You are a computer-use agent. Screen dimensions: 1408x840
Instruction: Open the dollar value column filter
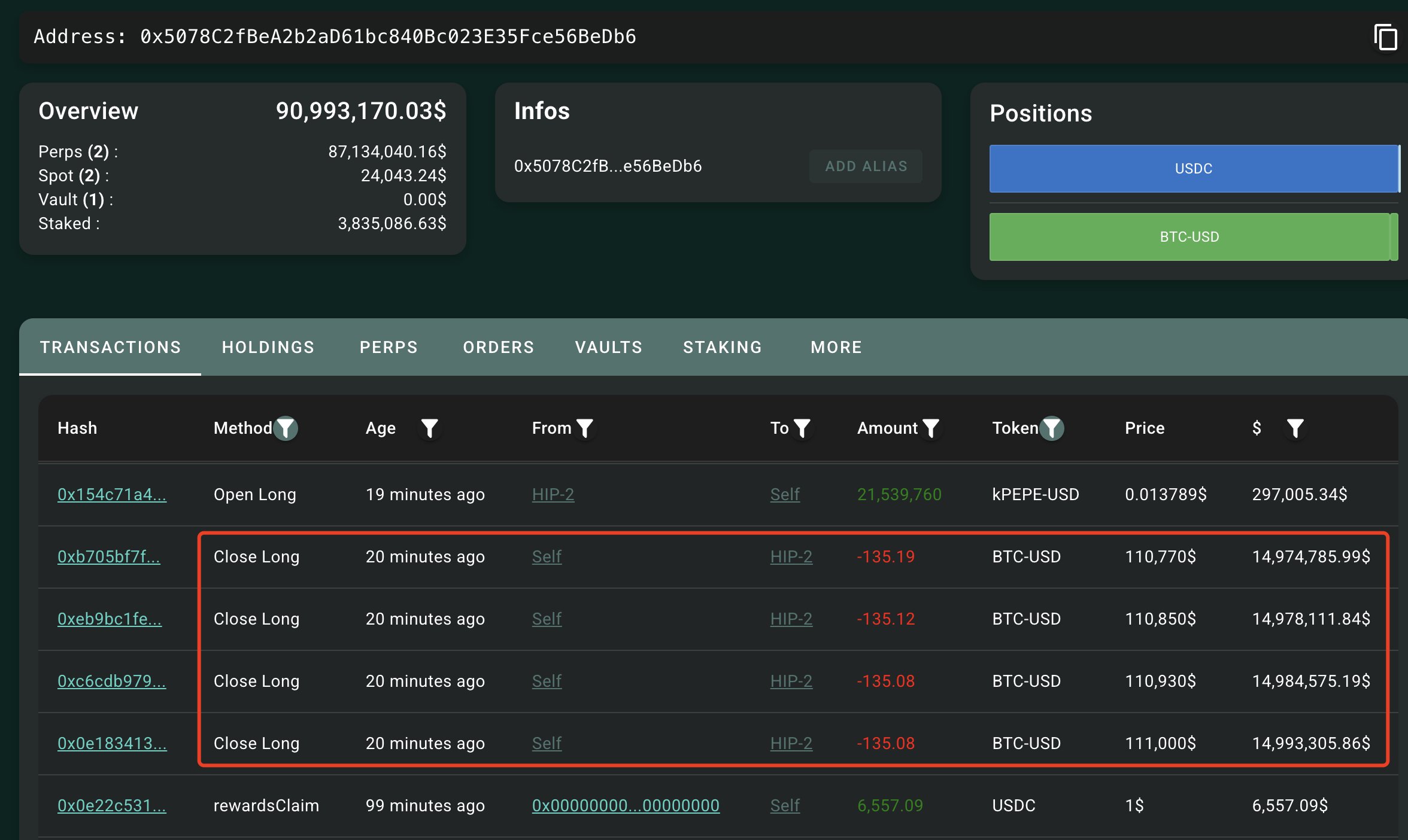coord(1295,428)
